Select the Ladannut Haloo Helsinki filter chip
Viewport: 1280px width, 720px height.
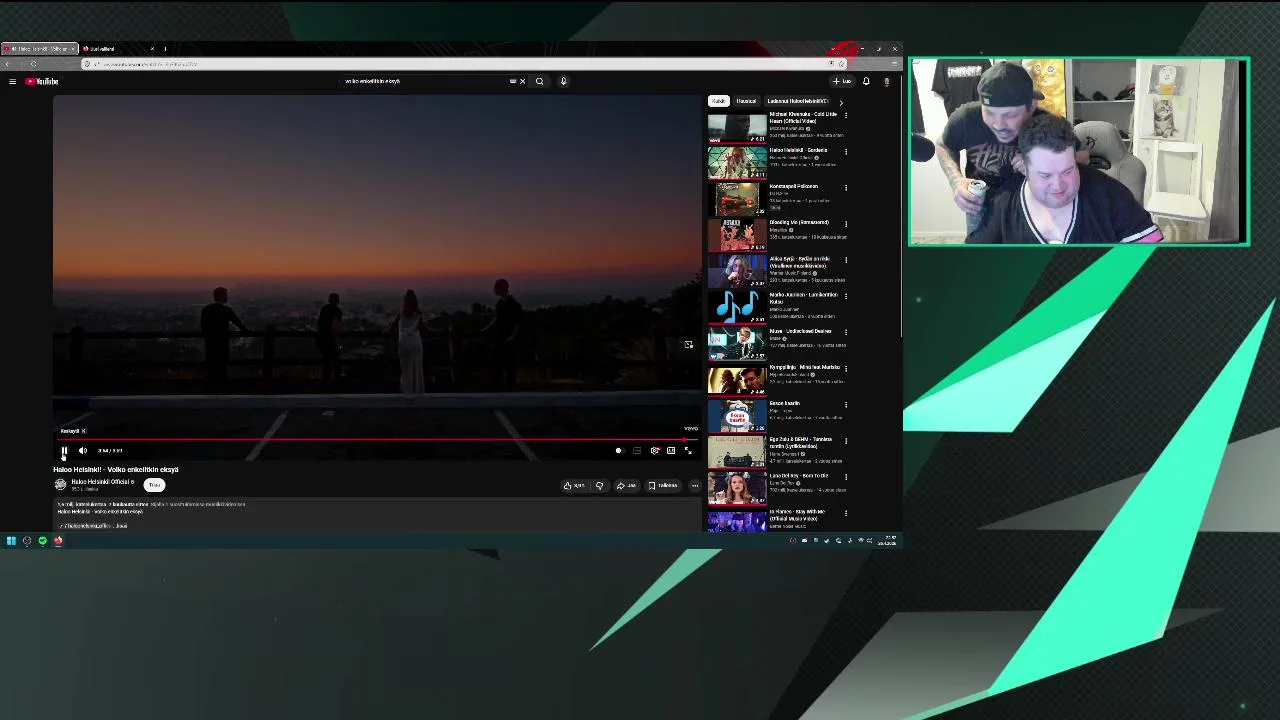798,101
